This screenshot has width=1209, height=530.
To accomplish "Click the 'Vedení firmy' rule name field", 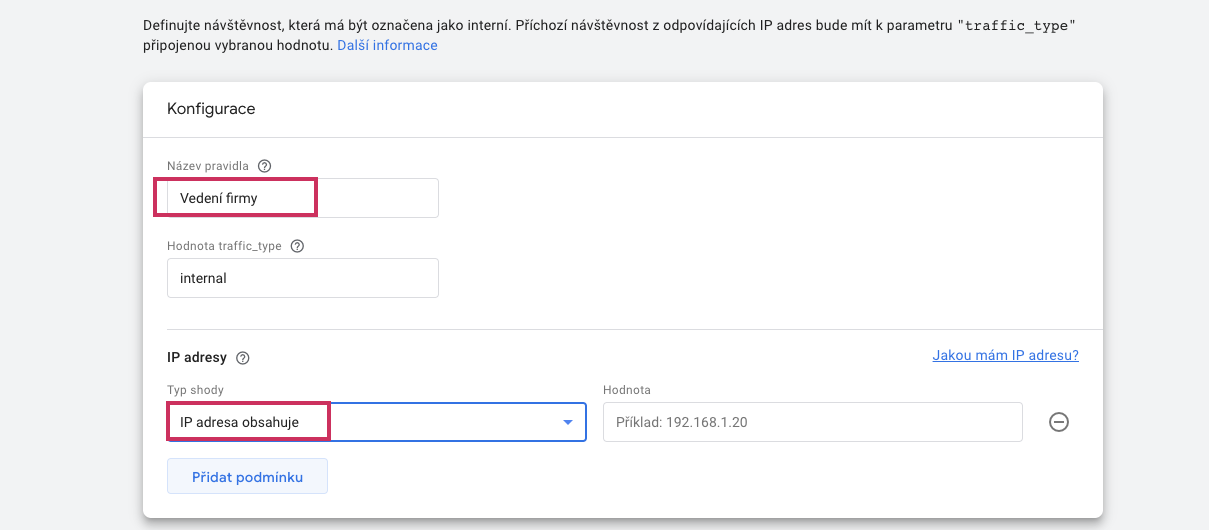I will coord(303,198).
